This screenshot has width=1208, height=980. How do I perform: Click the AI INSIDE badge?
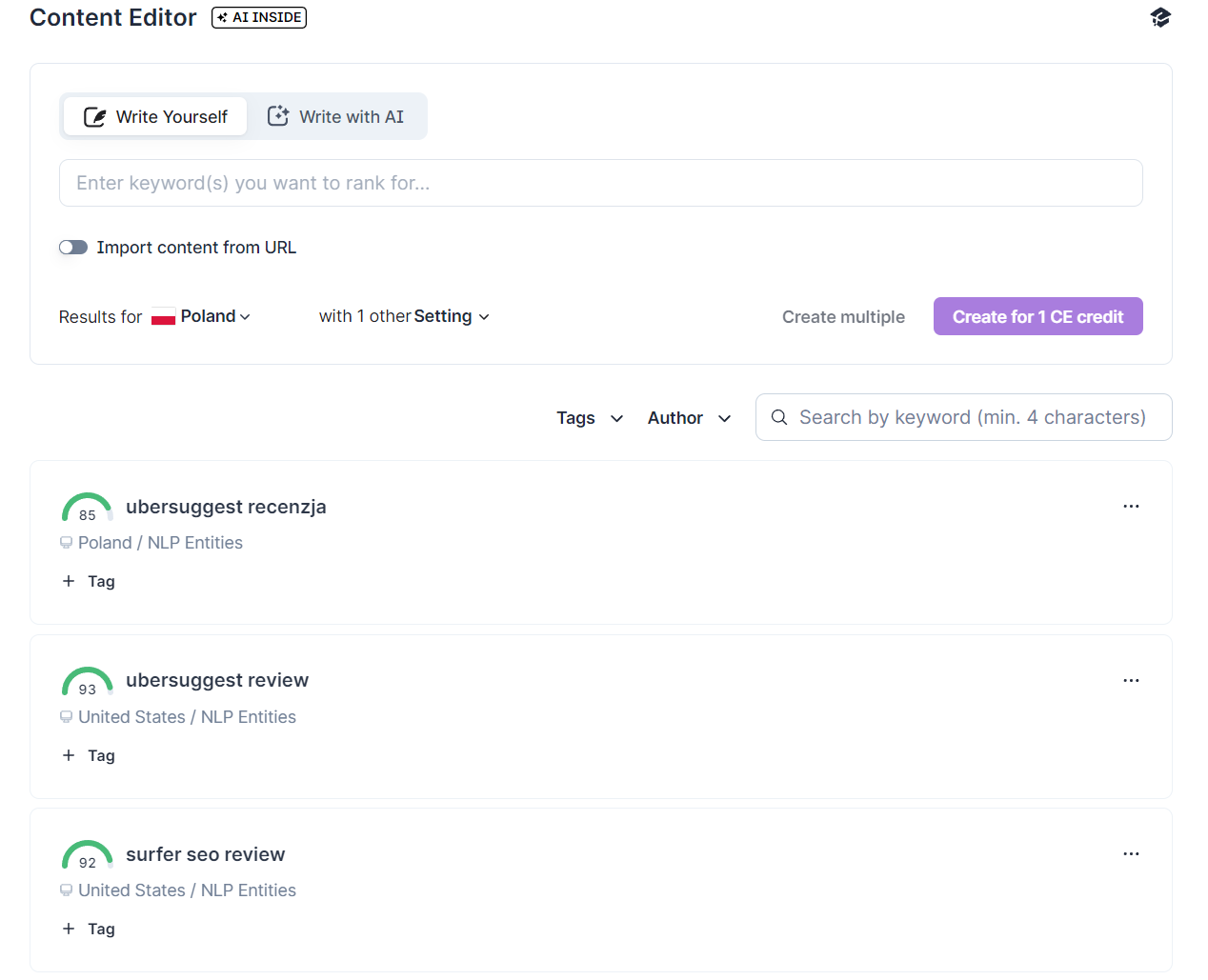click(x=259, y=17)
